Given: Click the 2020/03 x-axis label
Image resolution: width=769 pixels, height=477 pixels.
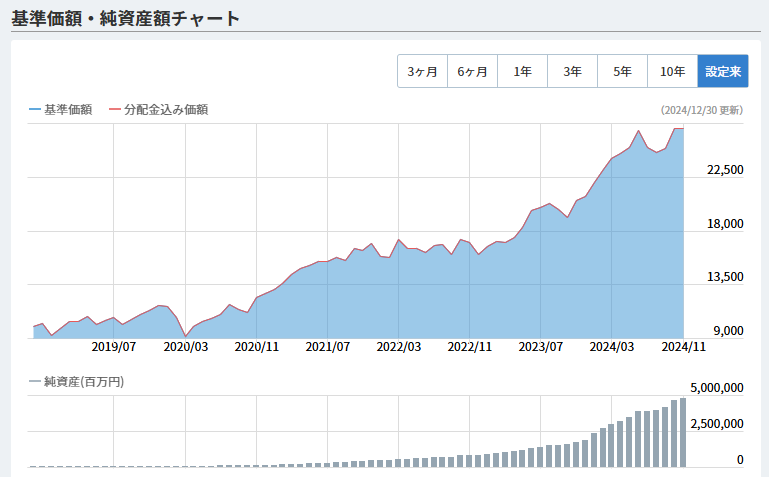Looking at the screenshot, I should [185, 347].
